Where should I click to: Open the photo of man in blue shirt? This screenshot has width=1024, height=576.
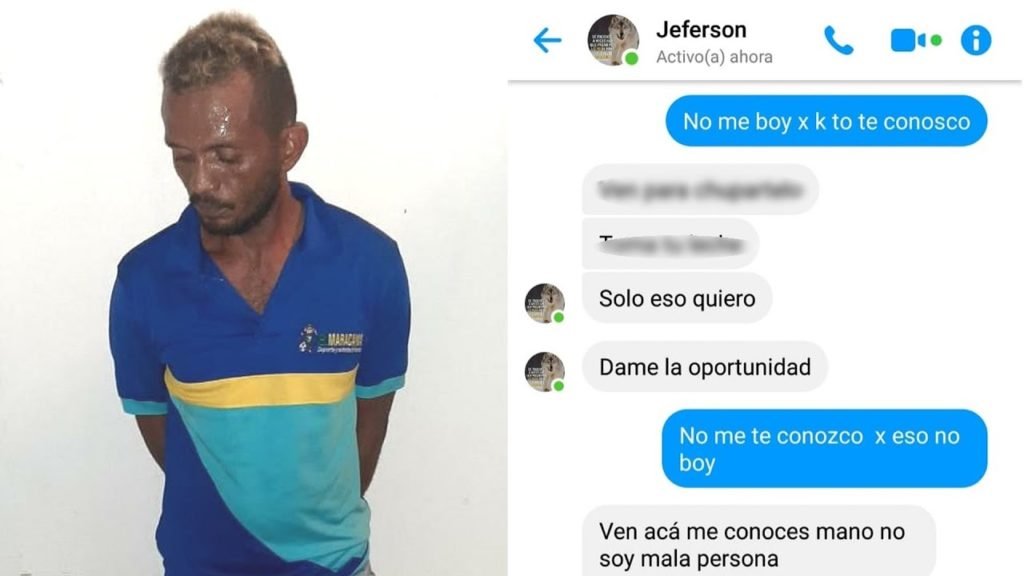253,288
